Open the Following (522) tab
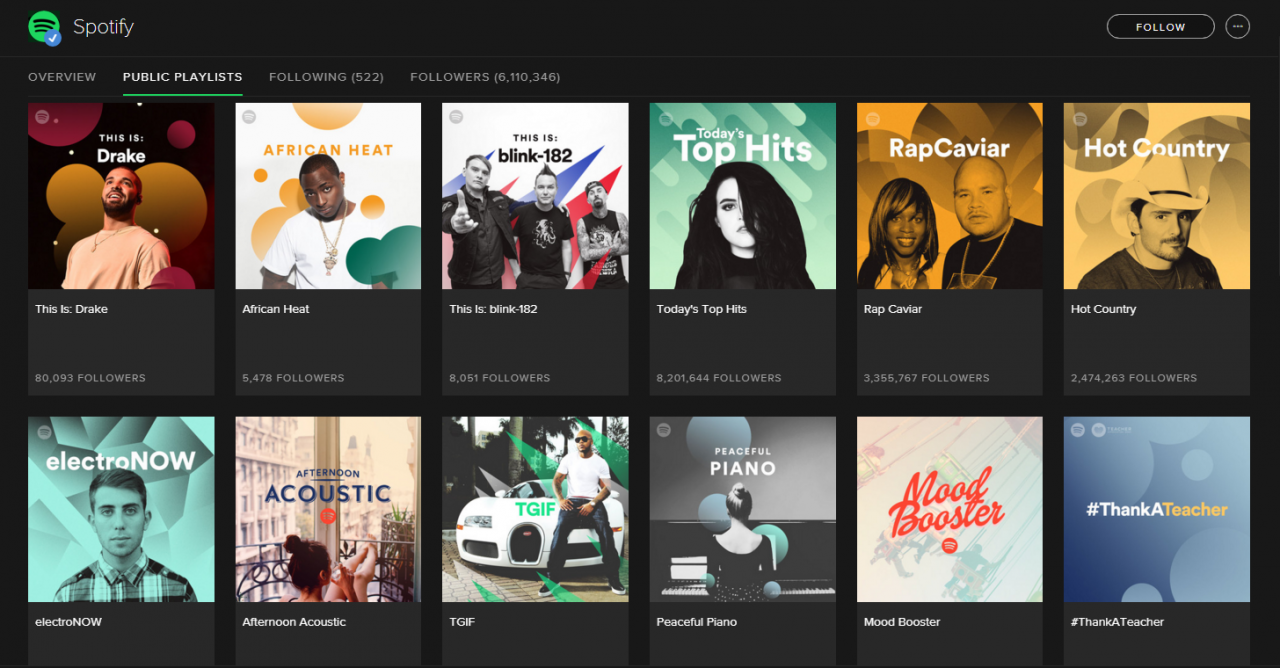Viewport: 1280px width, 668px height. (x=326, y=77)
